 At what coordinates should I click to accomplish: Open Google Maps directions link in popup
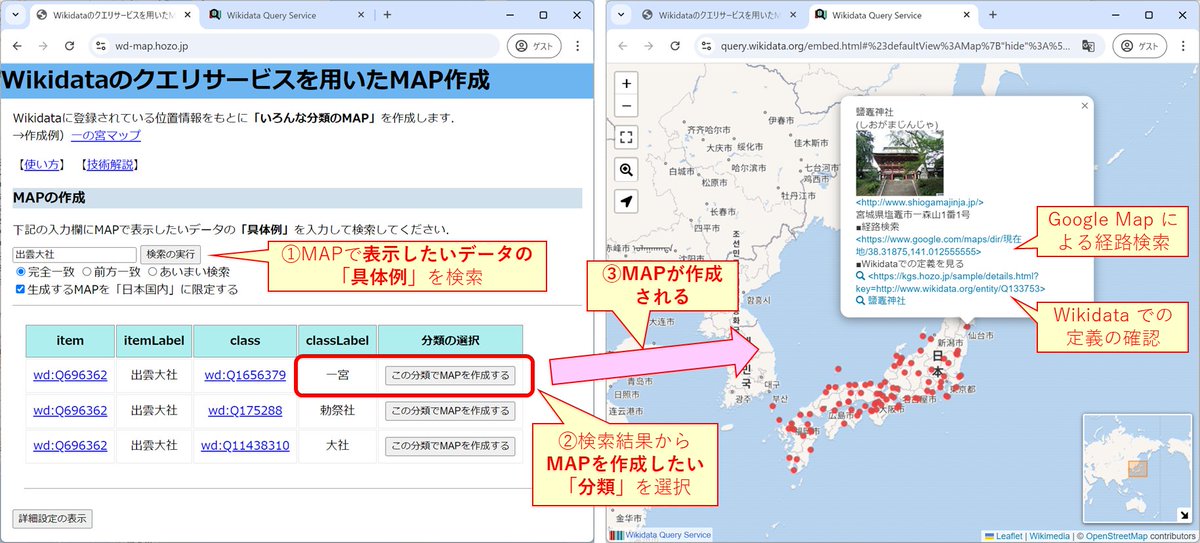(x=937, y=246)
